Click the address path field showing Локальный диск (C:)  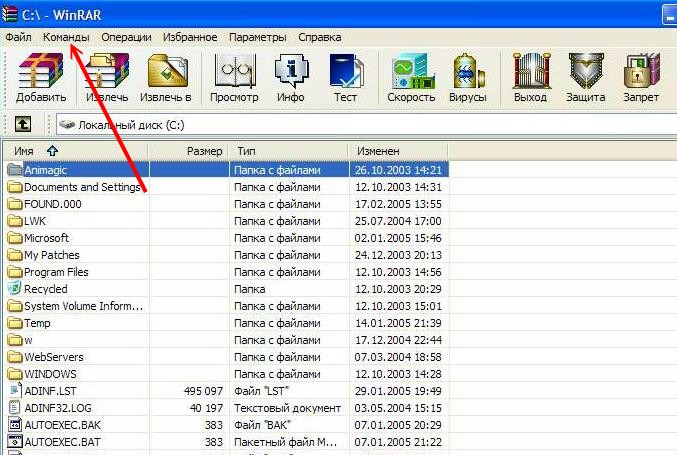(366, 125)
